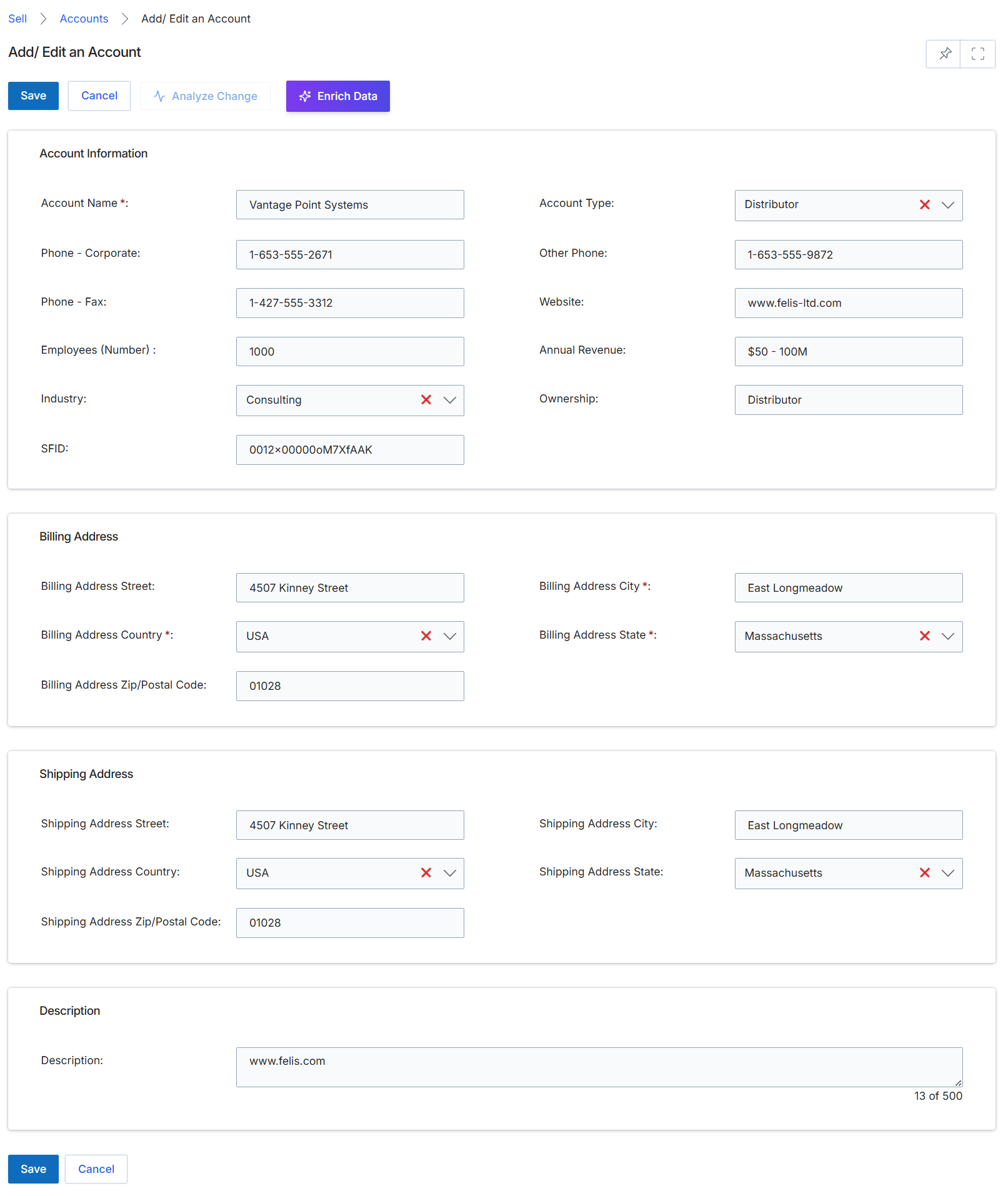The height and width of the screenshot is (1196, 1008).
Task: Edit the Billing Address City field
Action: (849, 588)
